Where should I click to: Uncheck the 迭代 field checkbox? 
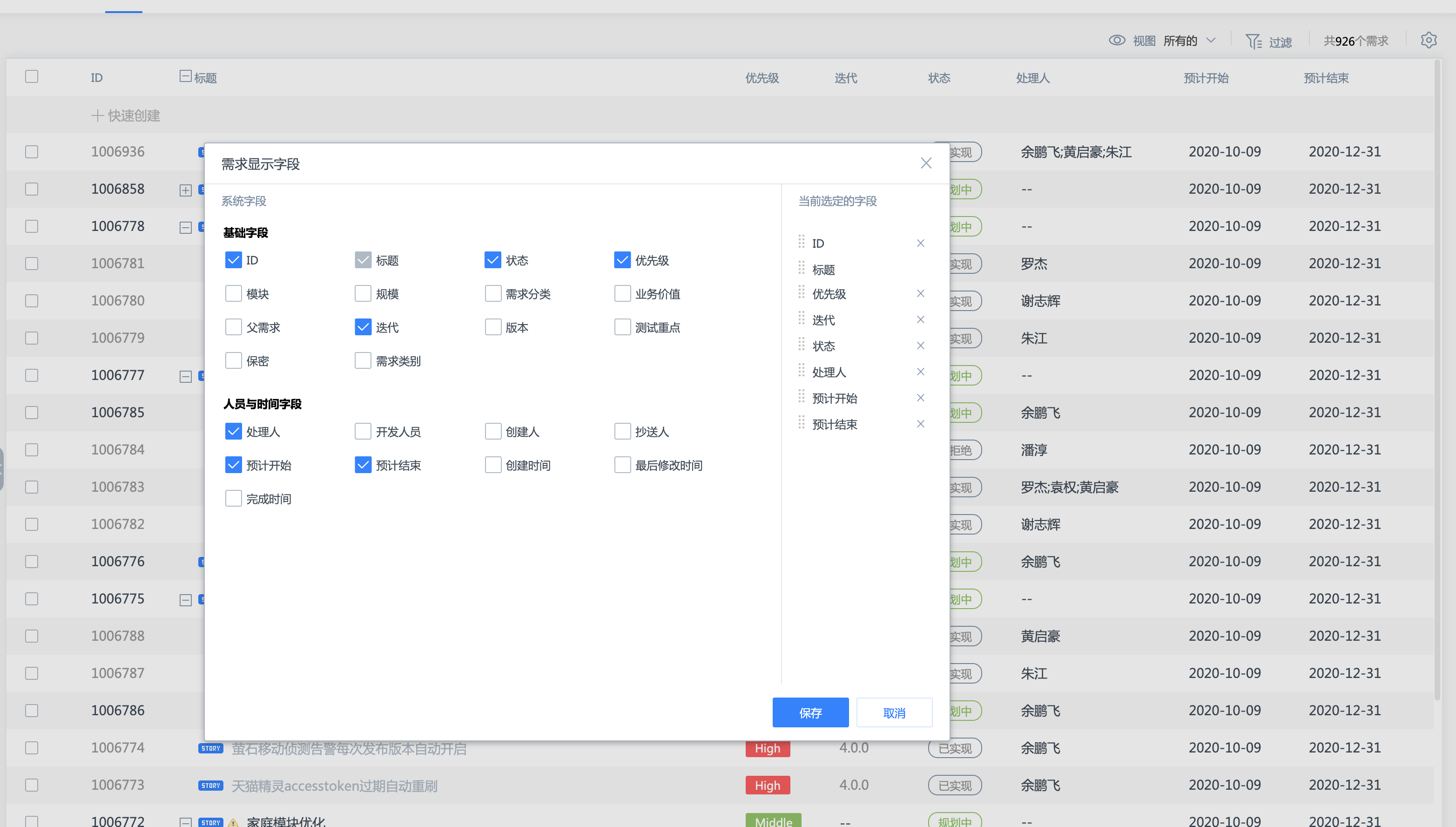(x=363, y=327)
